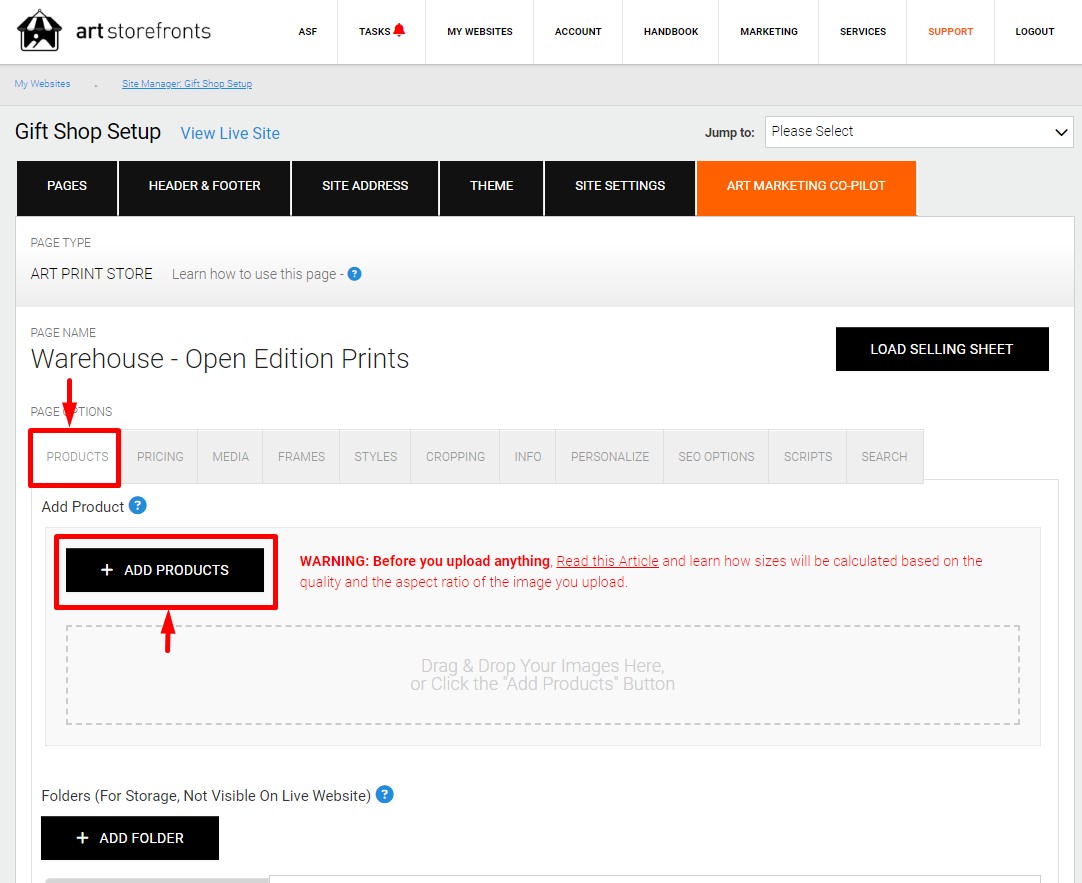Switch to the Pricing tab
The width and height of the screenshot is (1082, 883).
point(160,457)
